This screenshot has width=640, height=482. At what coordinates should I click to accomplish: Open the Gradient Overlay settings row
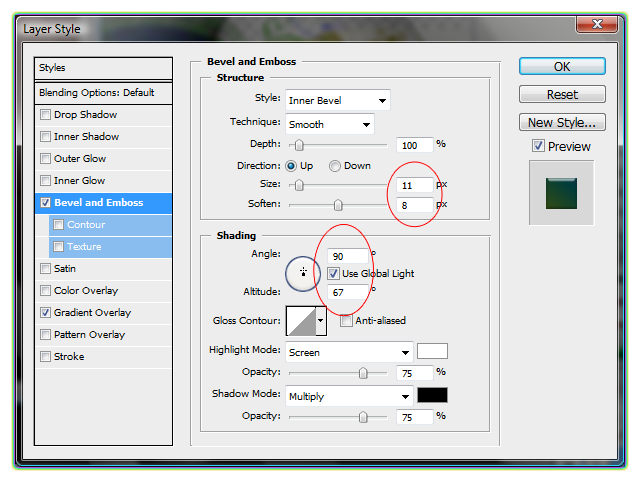click(x=104, y=313)
